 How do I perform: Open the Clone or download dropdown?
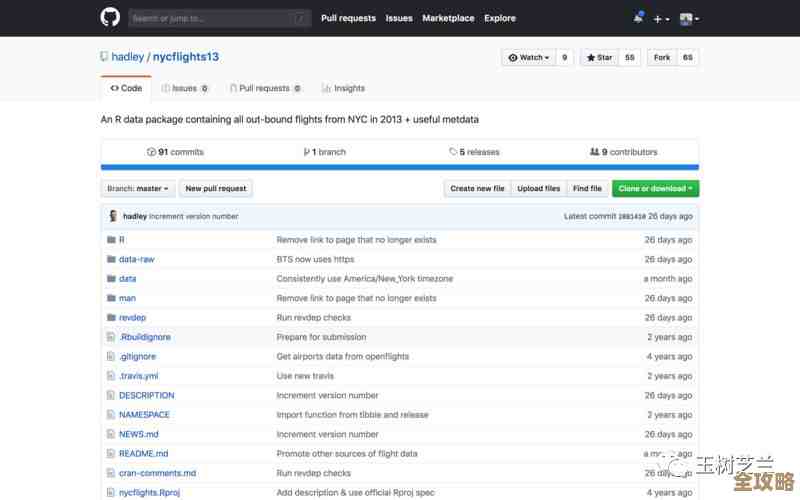pos(655,188)
